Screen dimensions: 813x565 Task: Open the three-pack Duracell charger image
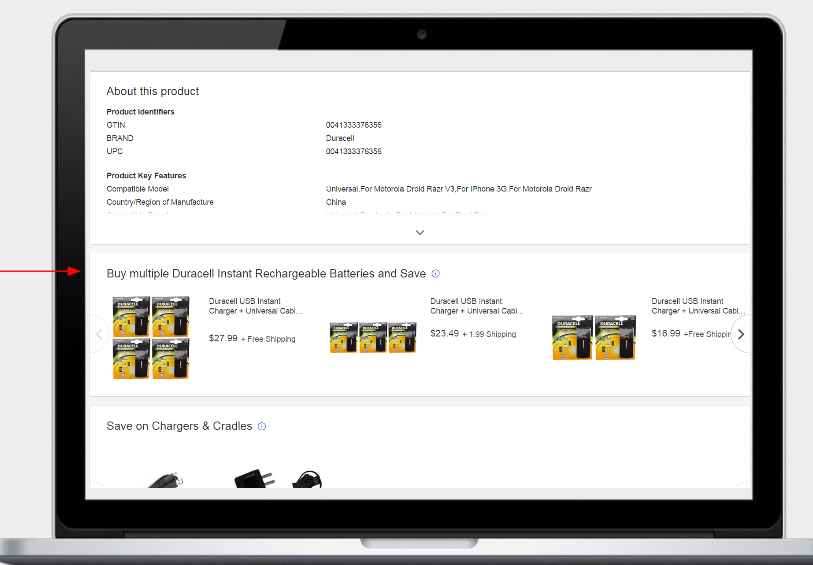click(373, 337)
